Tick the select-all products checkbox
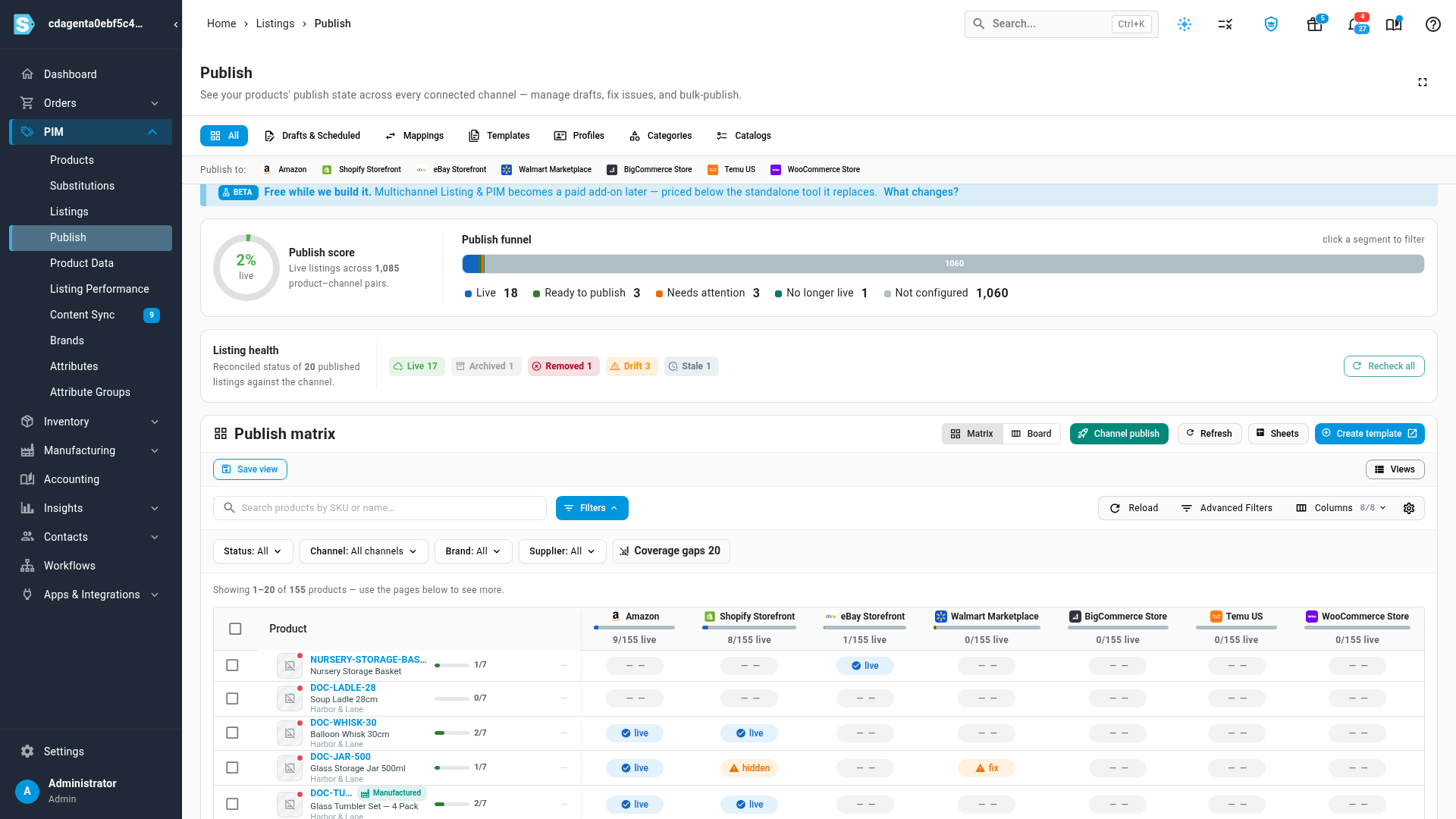Screen dimensions: 1456x819 235,629
